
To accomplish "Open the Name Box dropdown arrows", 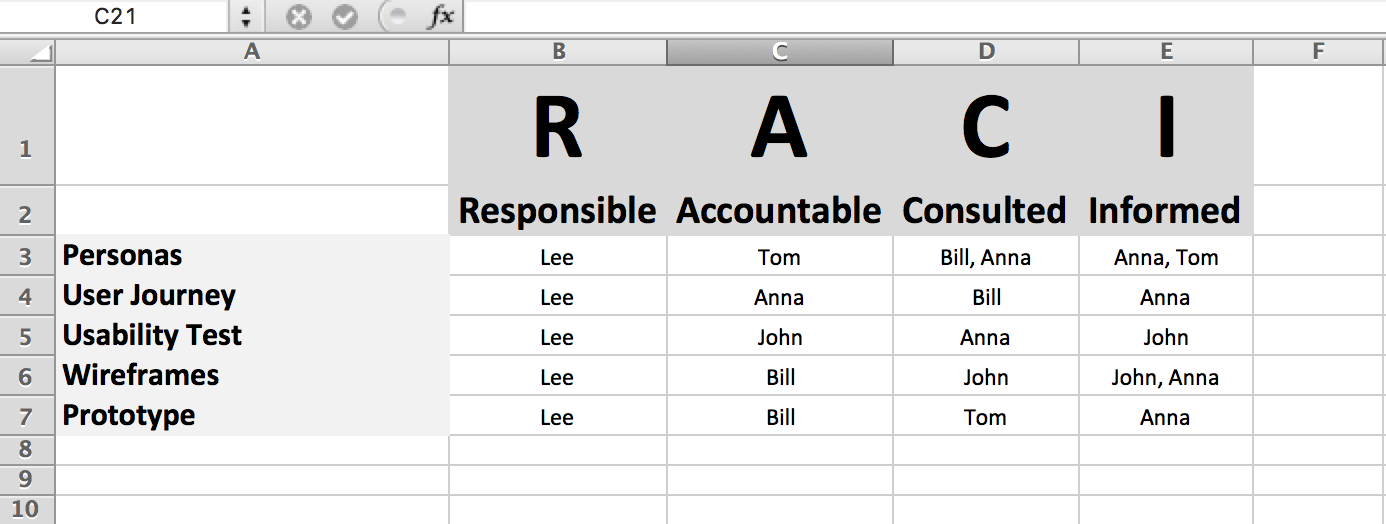I will pos(247,17).
